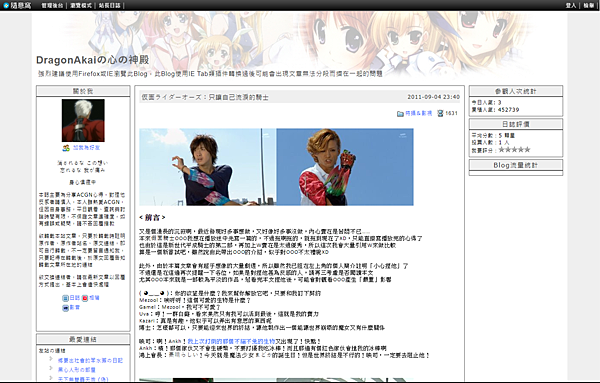Open the 日誌 link under the profile
The image size is (600, 383).
[75, 298]
